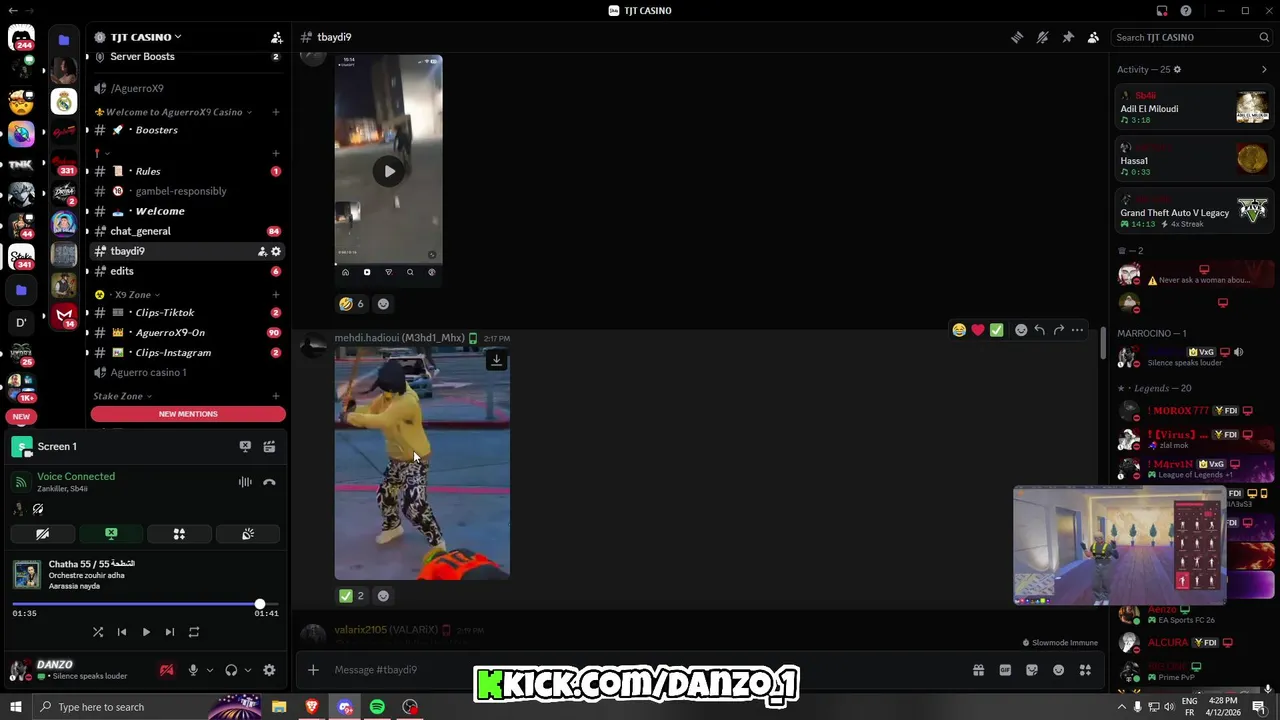Skip to next track
This screenshot has height=720, width=1280.
point(170,632)
